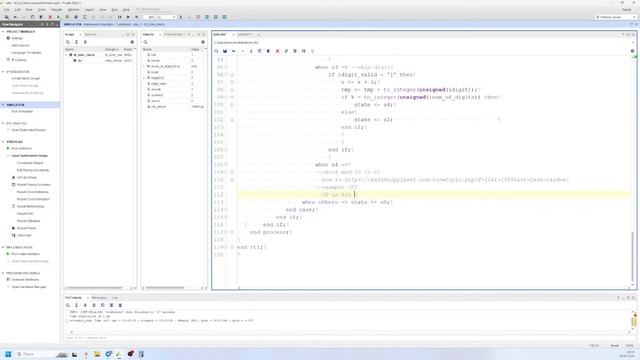Click the cut scissors icon in editor toolbar
640x360 pixels.
251,51
